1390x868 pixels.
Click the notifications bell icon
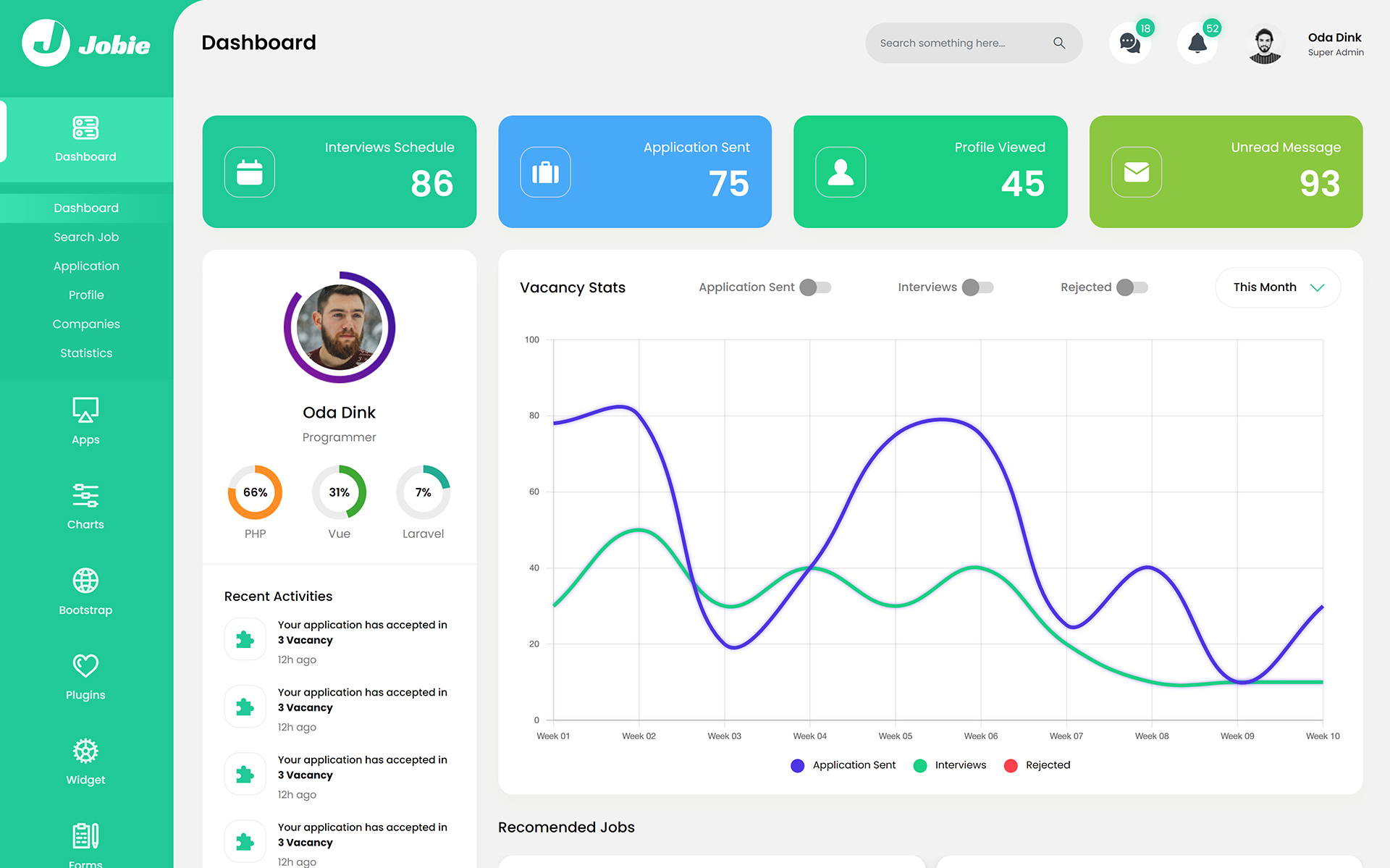click(x=1197, y=43)
